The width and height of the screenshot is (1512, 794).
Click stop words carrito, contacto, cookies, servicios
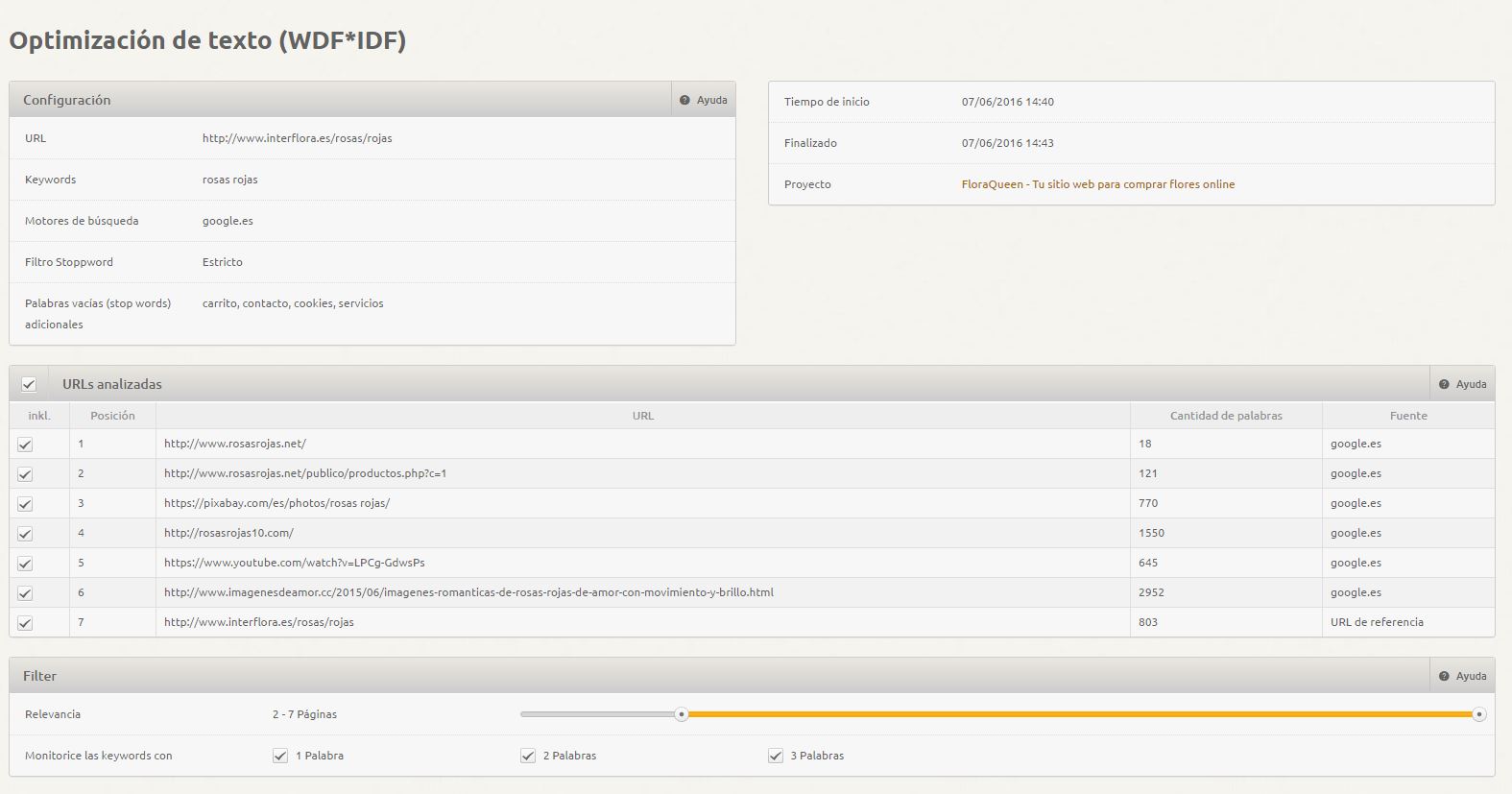293,303
